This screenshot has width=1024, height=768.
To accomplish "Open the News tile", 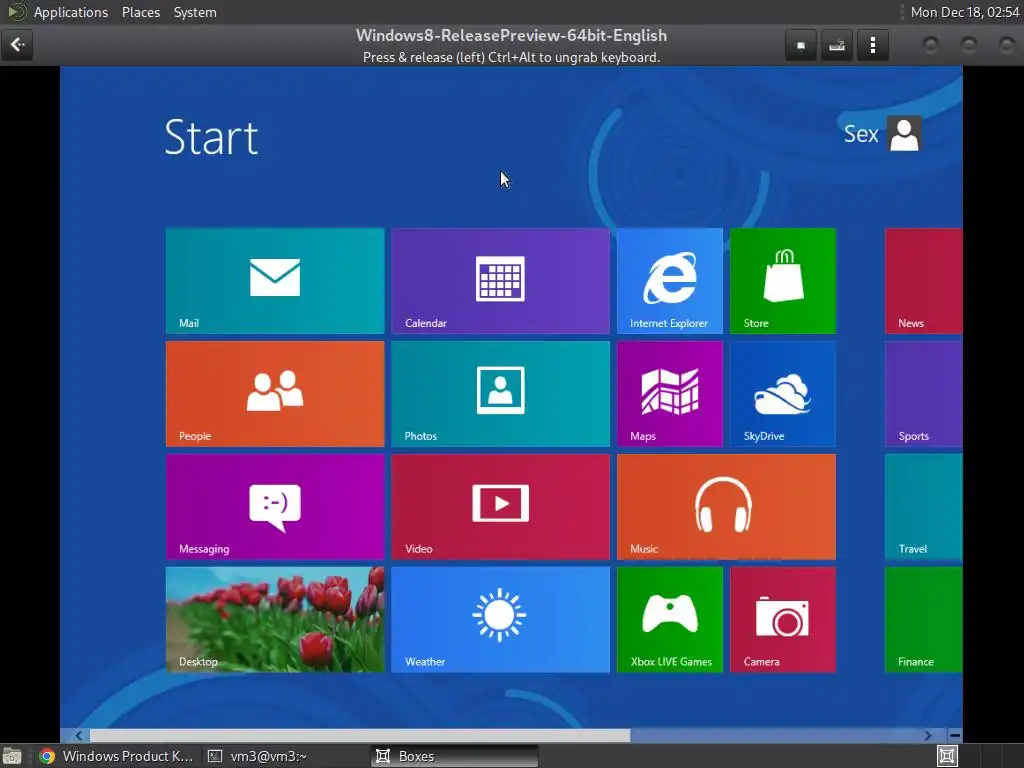I will (x=923, y=281).
